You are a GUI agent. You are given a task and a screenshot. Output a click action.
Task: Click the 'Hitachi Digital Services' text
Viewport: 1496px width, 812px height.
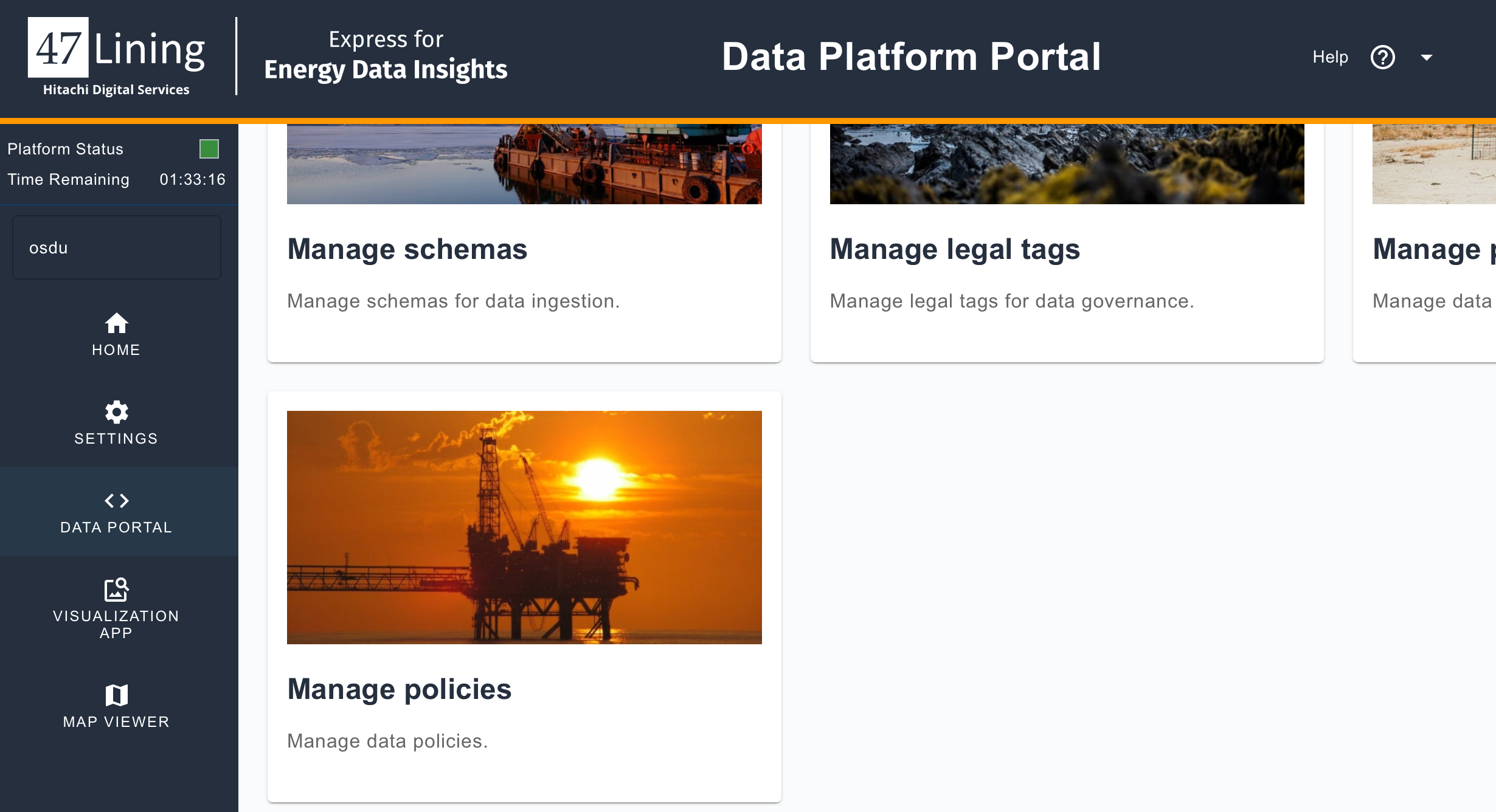(116, 89)
